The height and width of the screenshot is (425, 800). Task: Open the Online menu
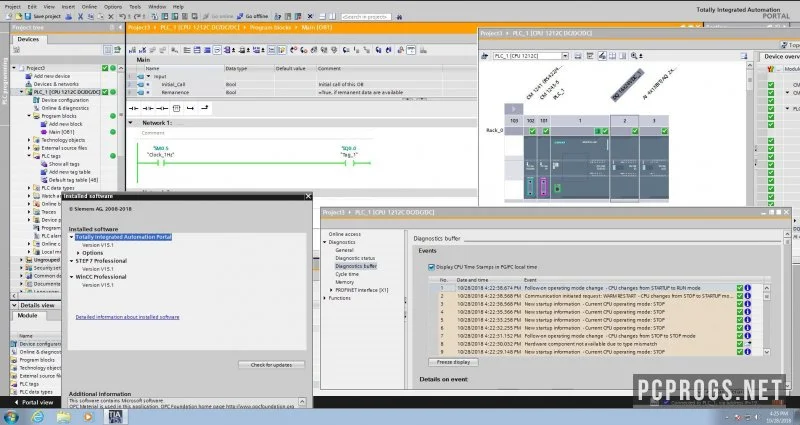pos(89,7)
